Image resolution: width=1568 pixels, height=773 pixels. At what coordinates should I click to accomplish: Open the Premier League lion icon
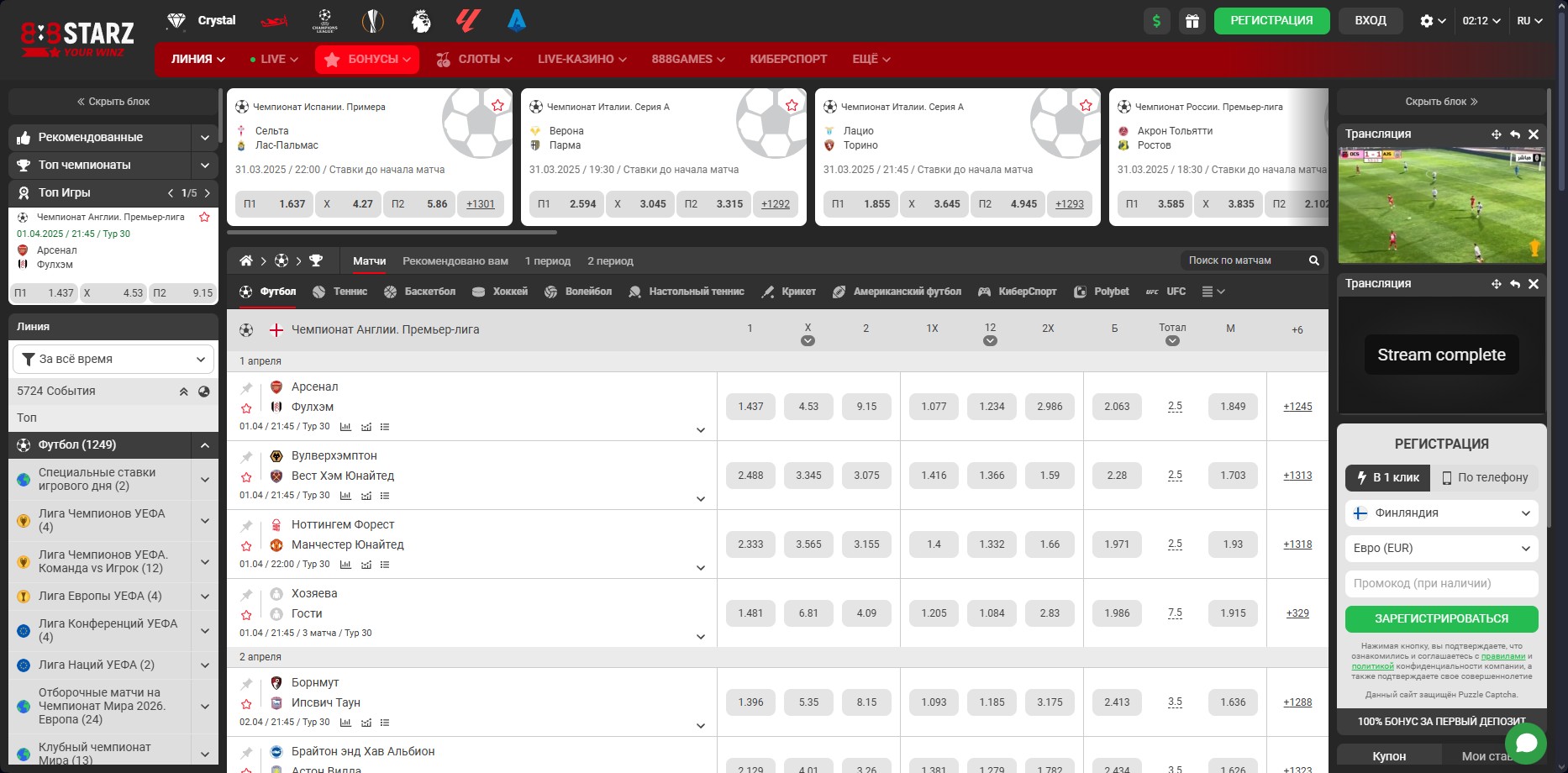[421, 21]
